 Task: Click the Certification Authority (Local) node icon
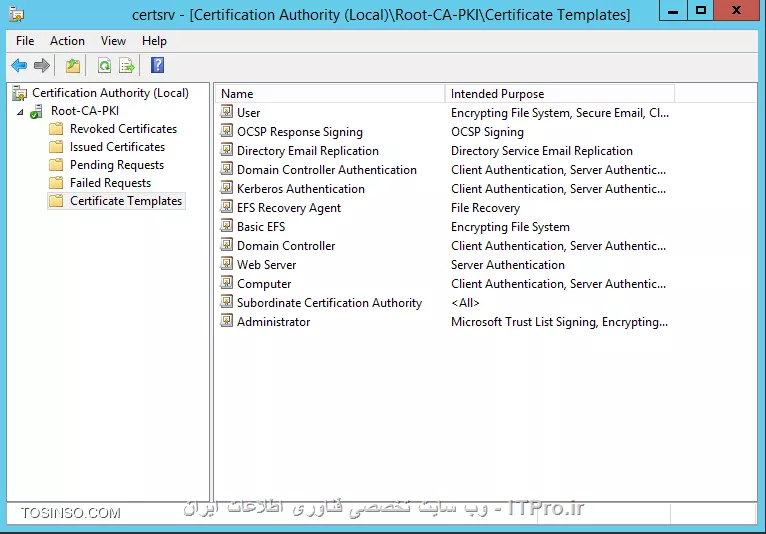click(20, 93)
